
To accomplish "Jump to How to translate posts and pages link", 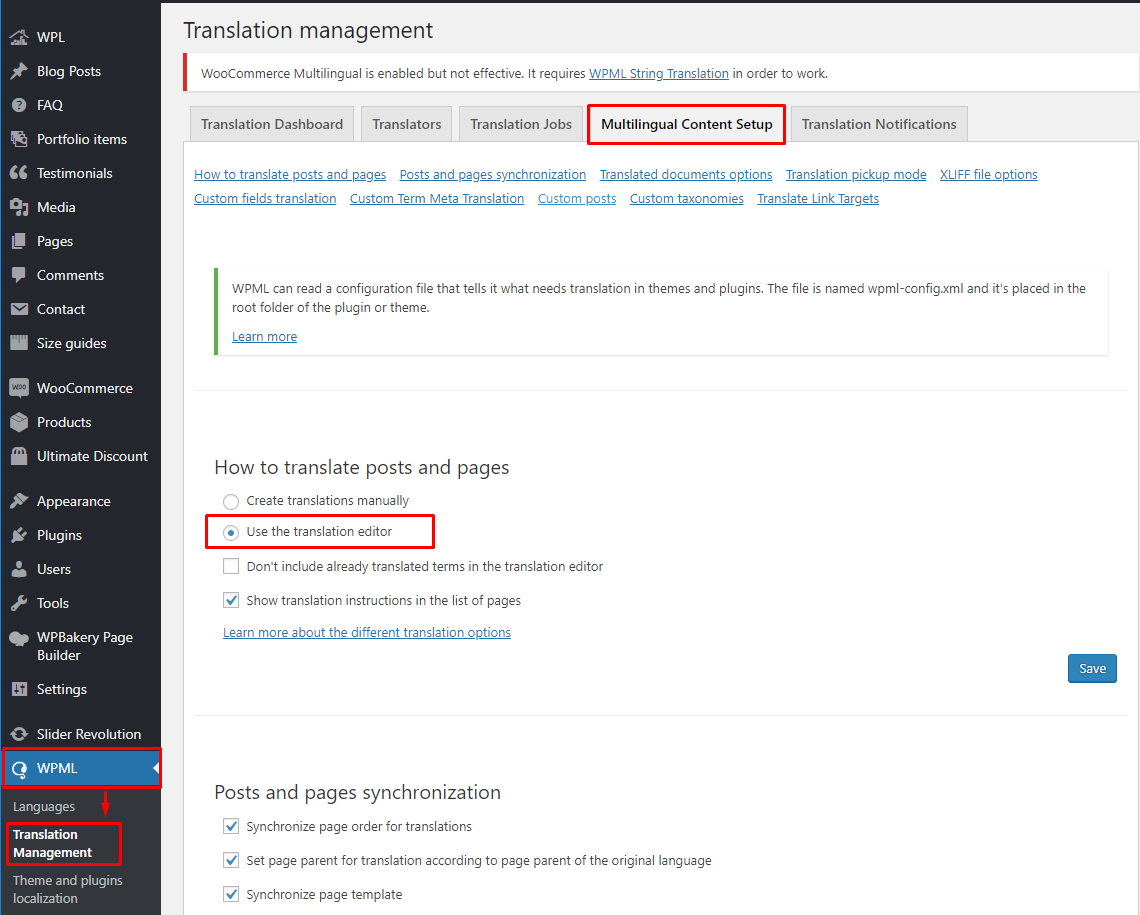I will [x=290, y=174].
